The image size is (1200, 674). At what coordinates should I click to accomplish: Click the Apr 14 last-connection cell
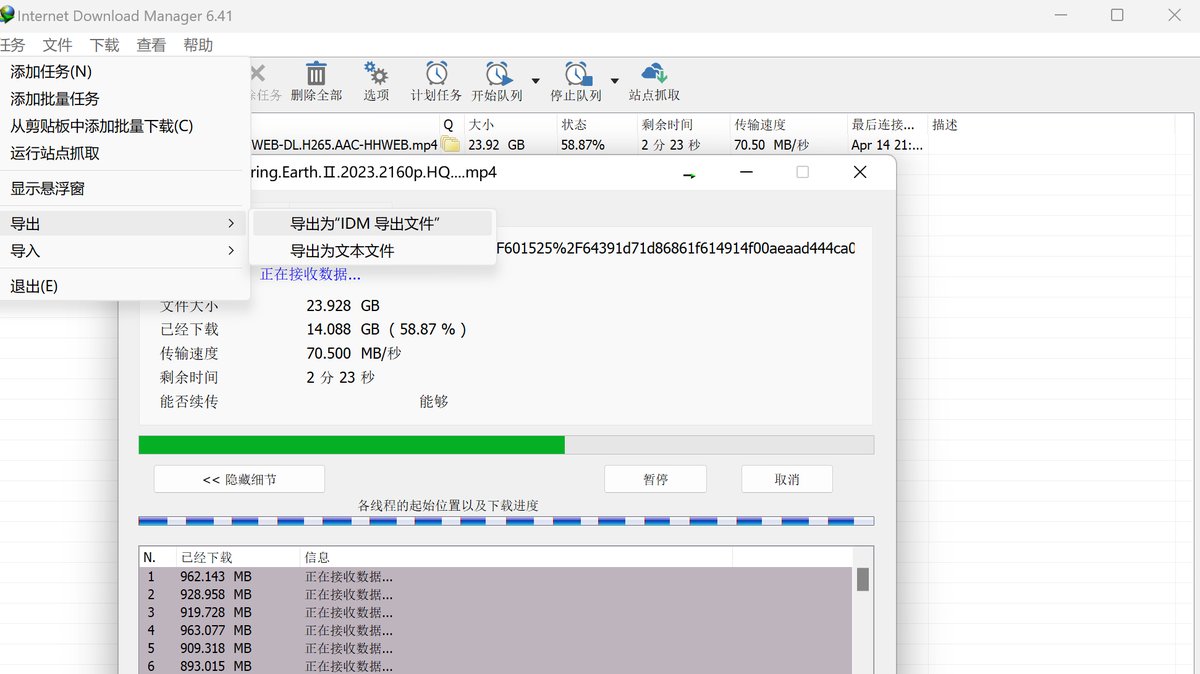pyautogui.click(x=887, y=145)
